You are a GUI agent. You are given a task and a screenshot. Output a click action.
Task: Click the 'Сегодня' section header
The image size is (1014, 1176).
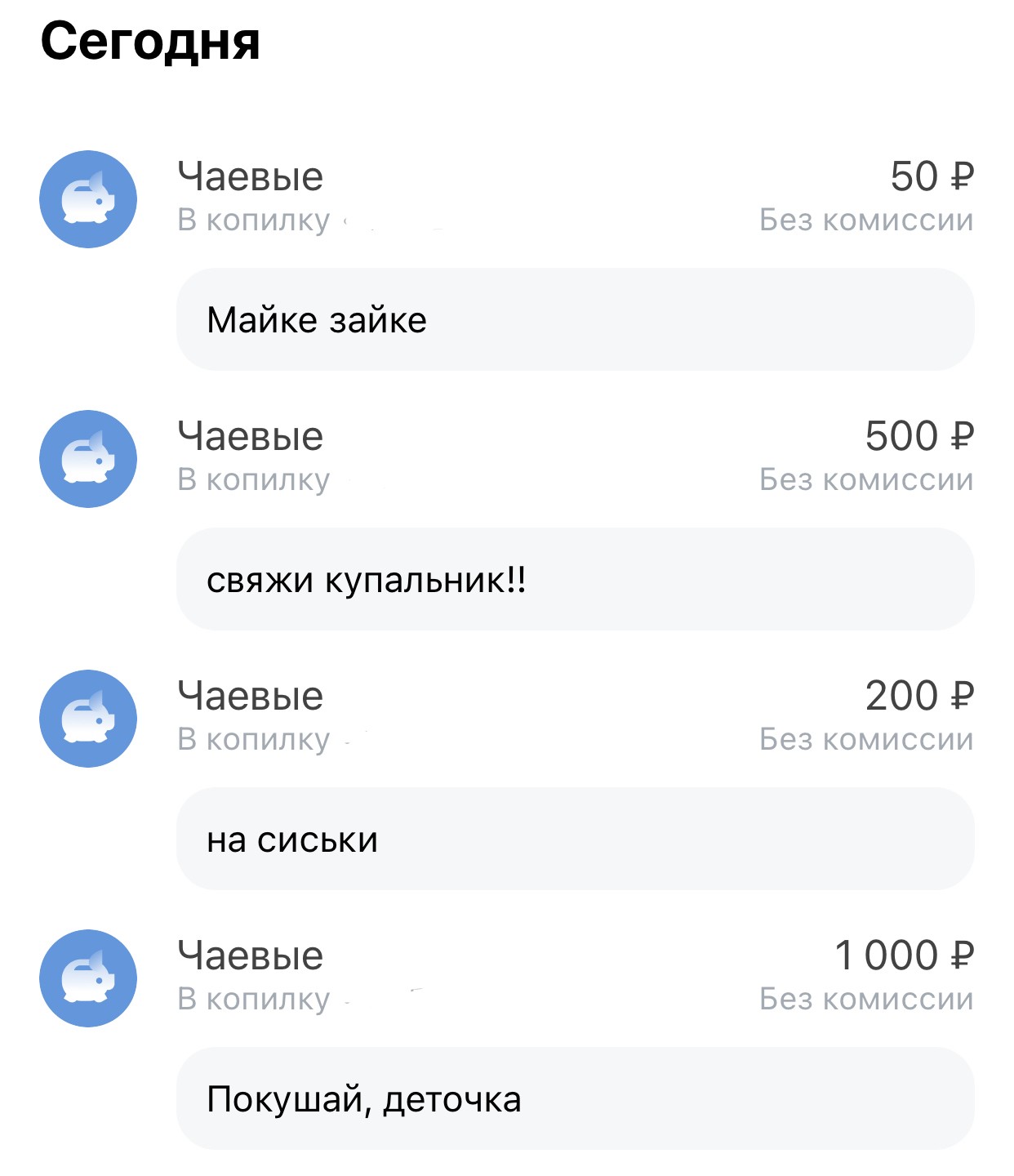pyautogui.click(x=150, y=41)
